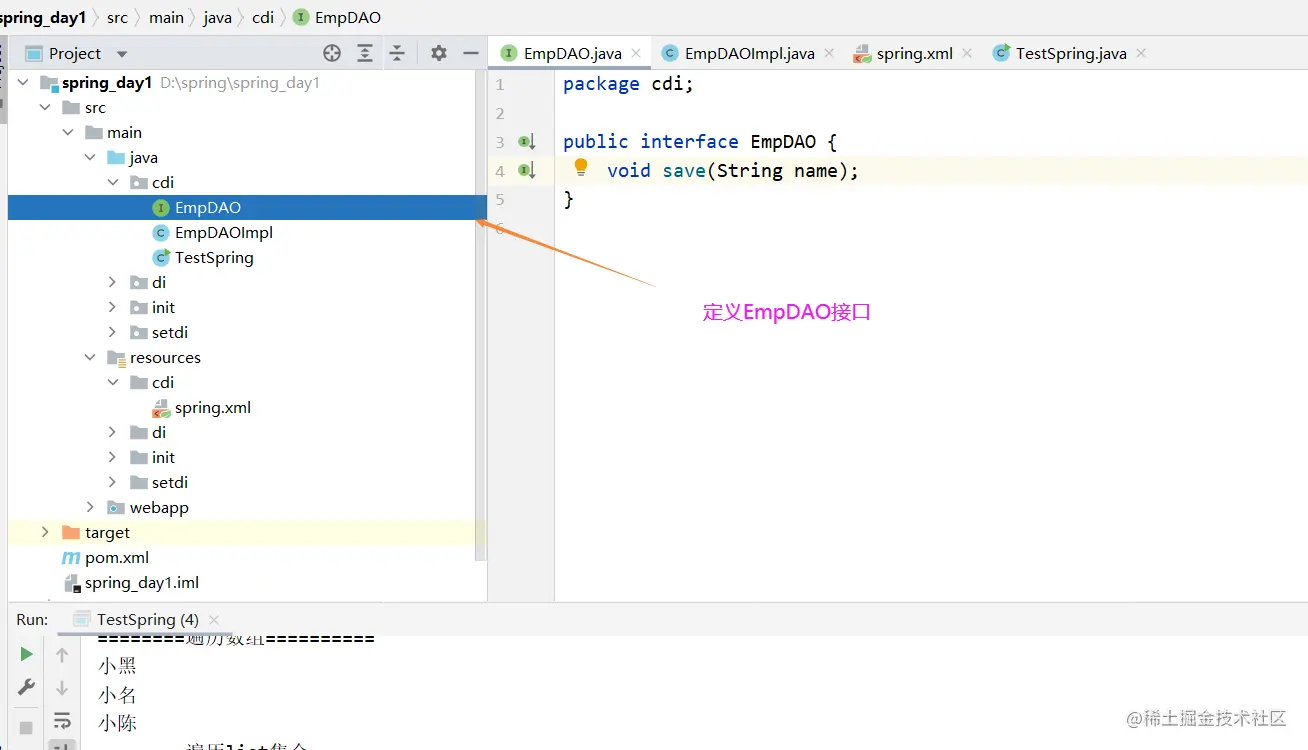The height and width of the screenshot is (750, 1308).
Task: Close the EmpDAOImpl.java editor tab
Action: (827, 53)
